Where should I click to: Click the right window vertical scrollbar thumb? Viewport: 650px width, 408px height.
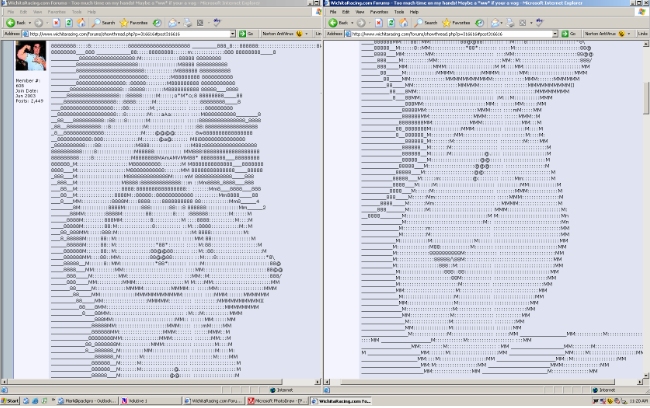(x=646, y=98)
